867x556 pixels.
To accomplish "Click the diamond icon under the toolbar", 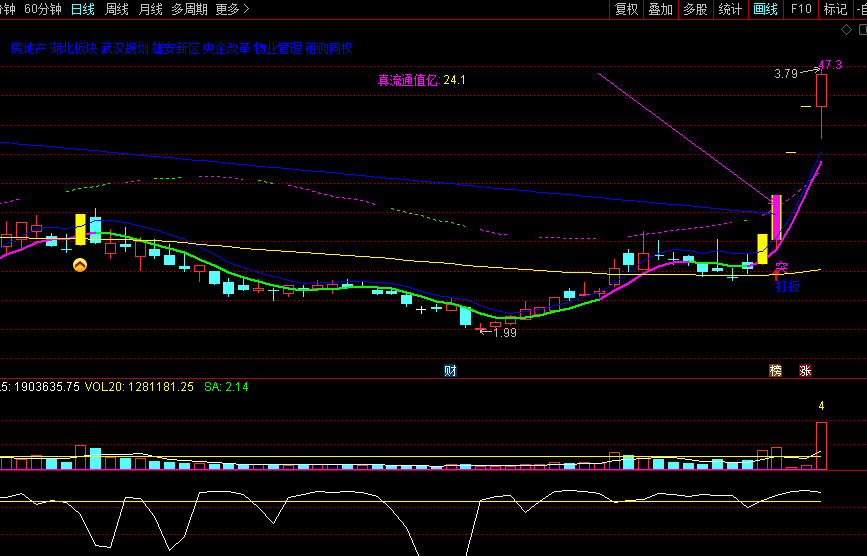I will (x=846, y=30).
